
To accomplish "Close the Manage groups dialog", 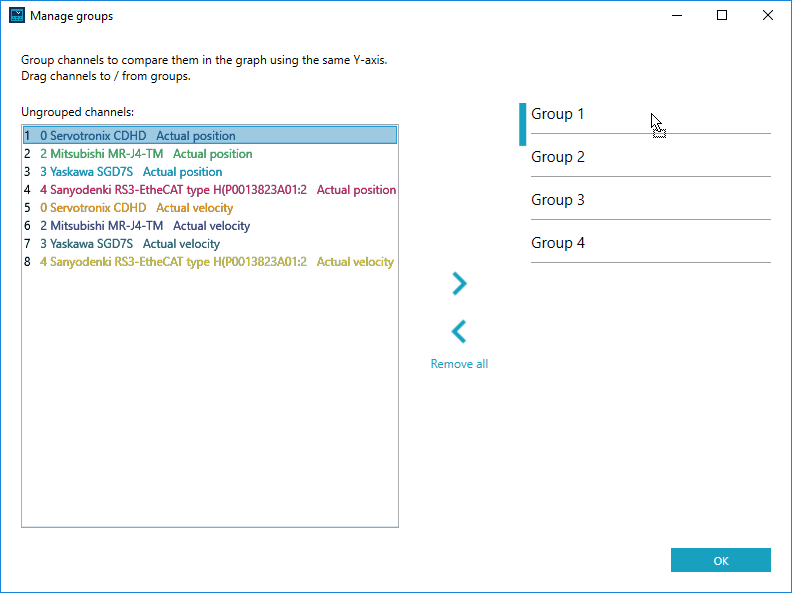I will (x=768, y=16).
